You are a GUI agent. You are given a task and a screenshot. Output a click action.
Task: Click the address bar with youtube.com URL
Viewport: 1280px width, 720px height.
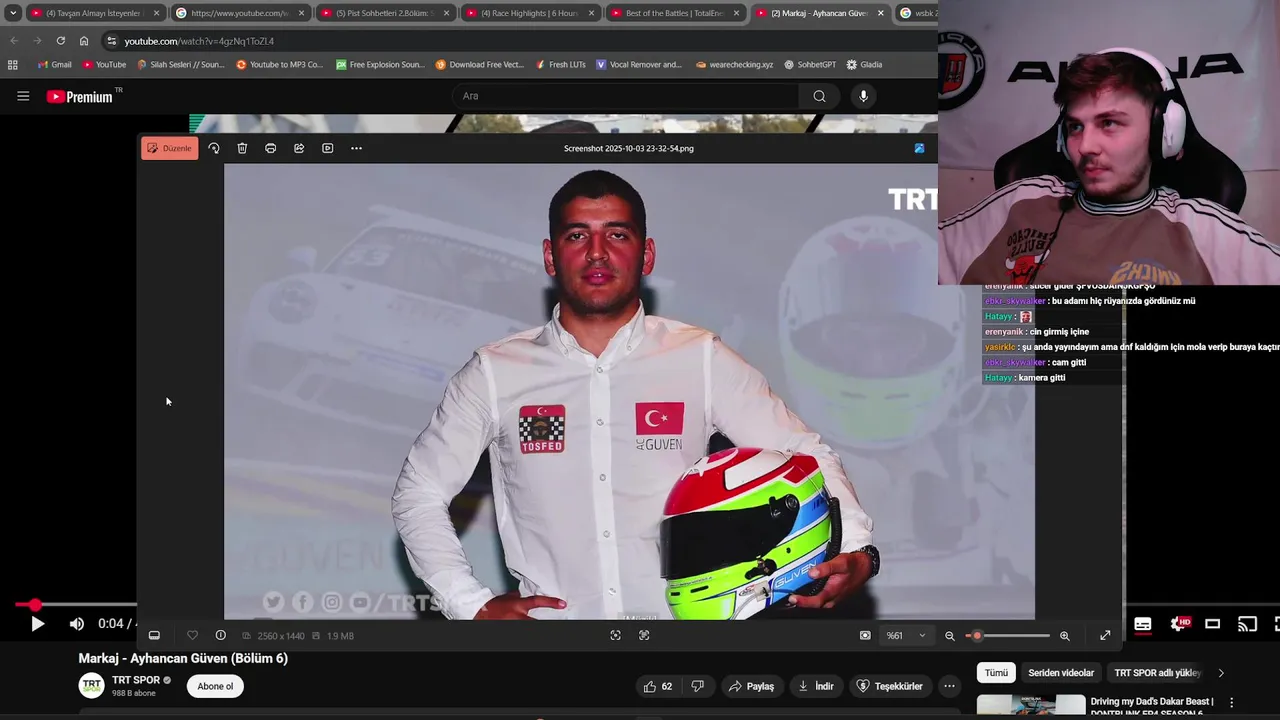(520, 41)
